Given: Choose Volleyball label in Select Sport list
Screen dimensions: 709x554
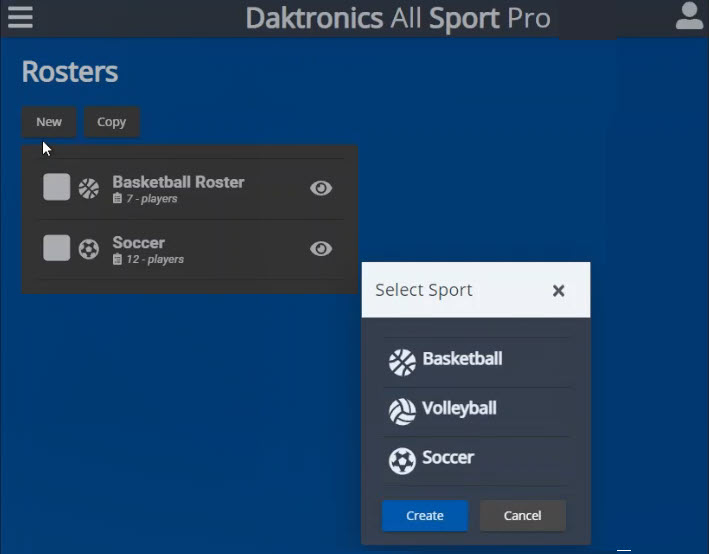Looking at the screenshot, I should [459, 409].
